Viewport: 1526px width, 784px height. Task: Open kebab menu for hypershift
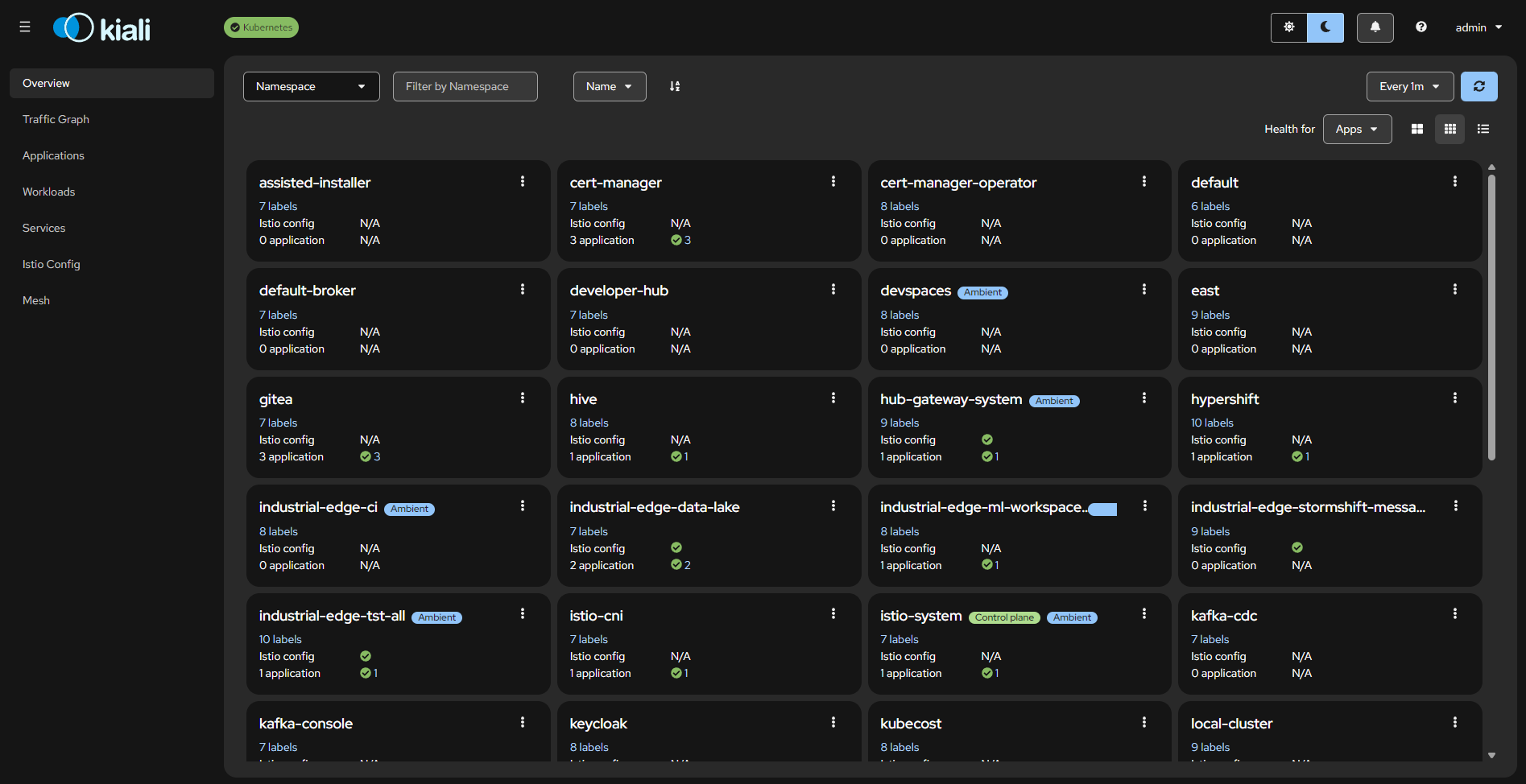coord(1455,398)
